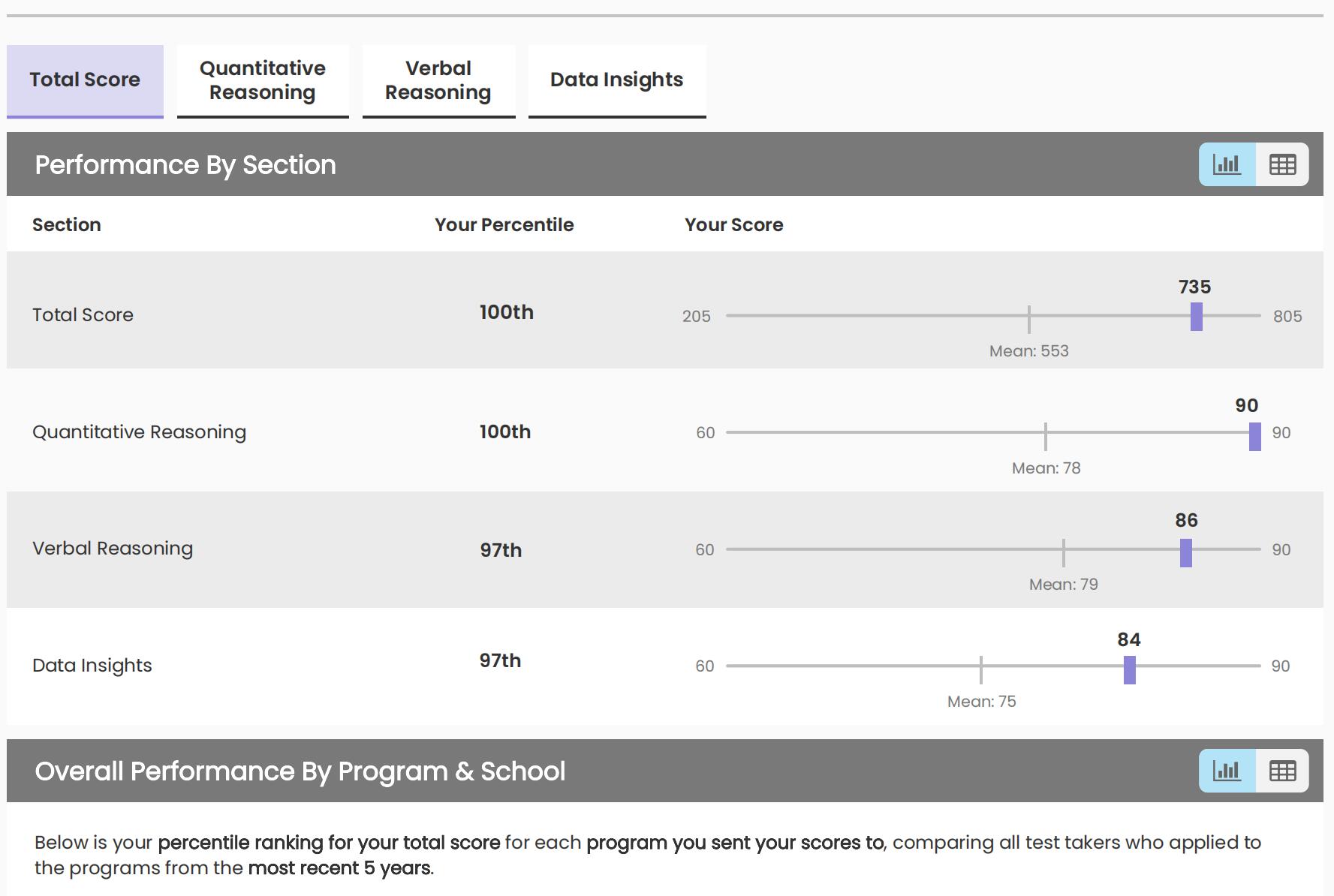Click the Mean: 79 tick on Verbal bar

pyautogui.click(x=1064, y=552)
